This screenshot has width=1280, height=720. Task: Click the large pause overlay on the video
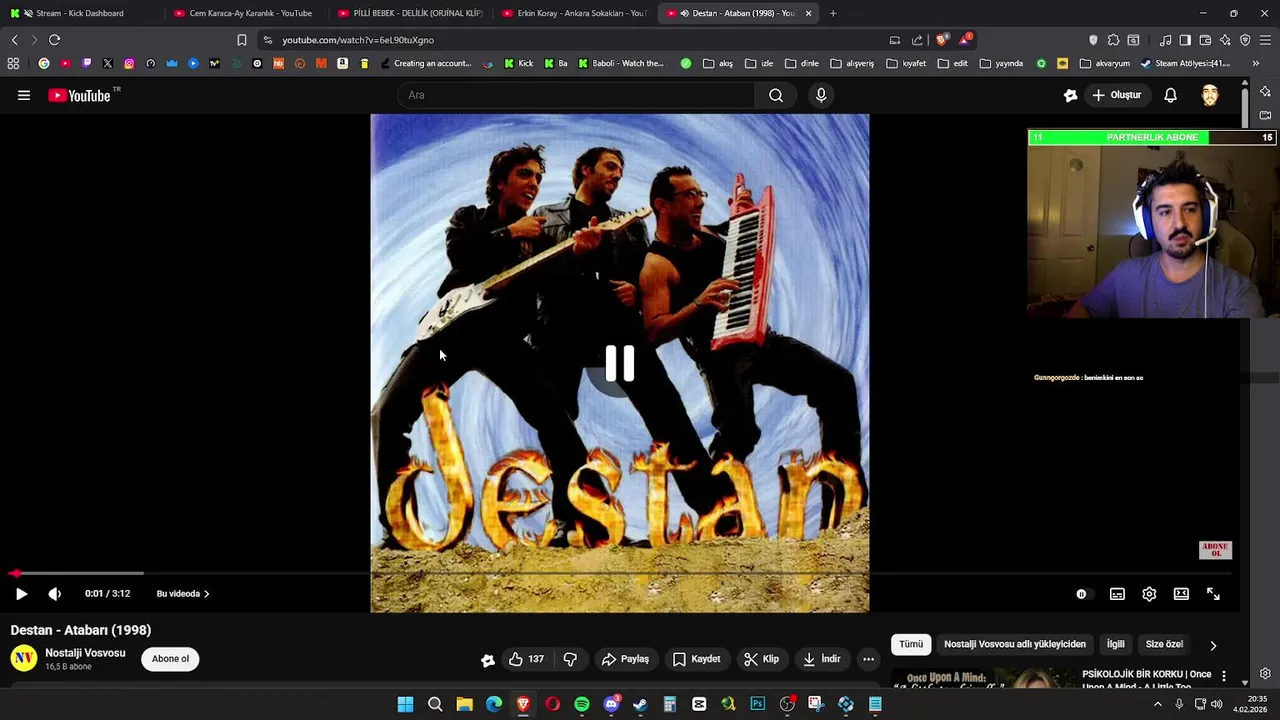(x=620, y=363)
